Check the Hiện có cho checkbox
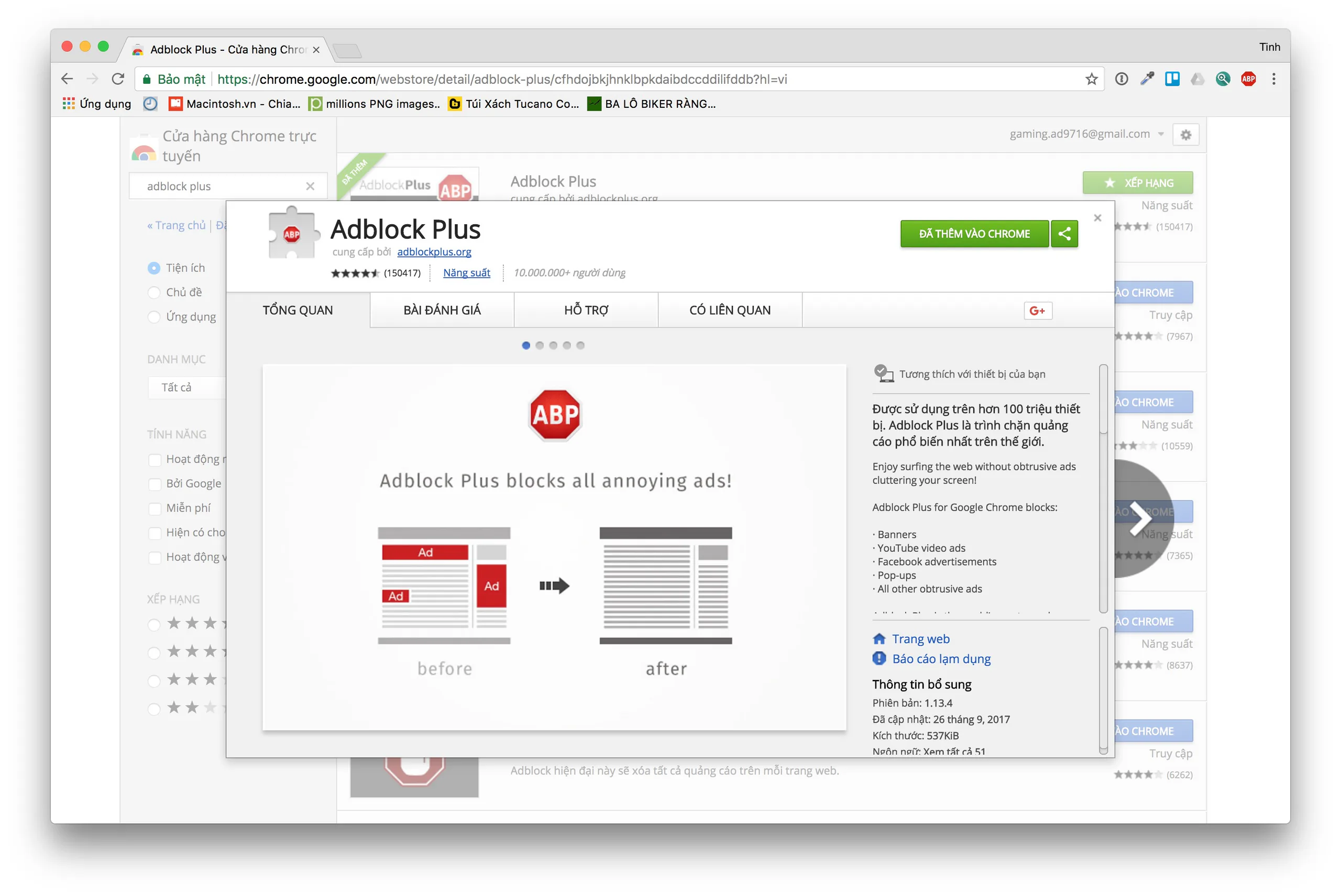Image resolution: width=1341 pixels, height=896 pixels. pos(155,533)
